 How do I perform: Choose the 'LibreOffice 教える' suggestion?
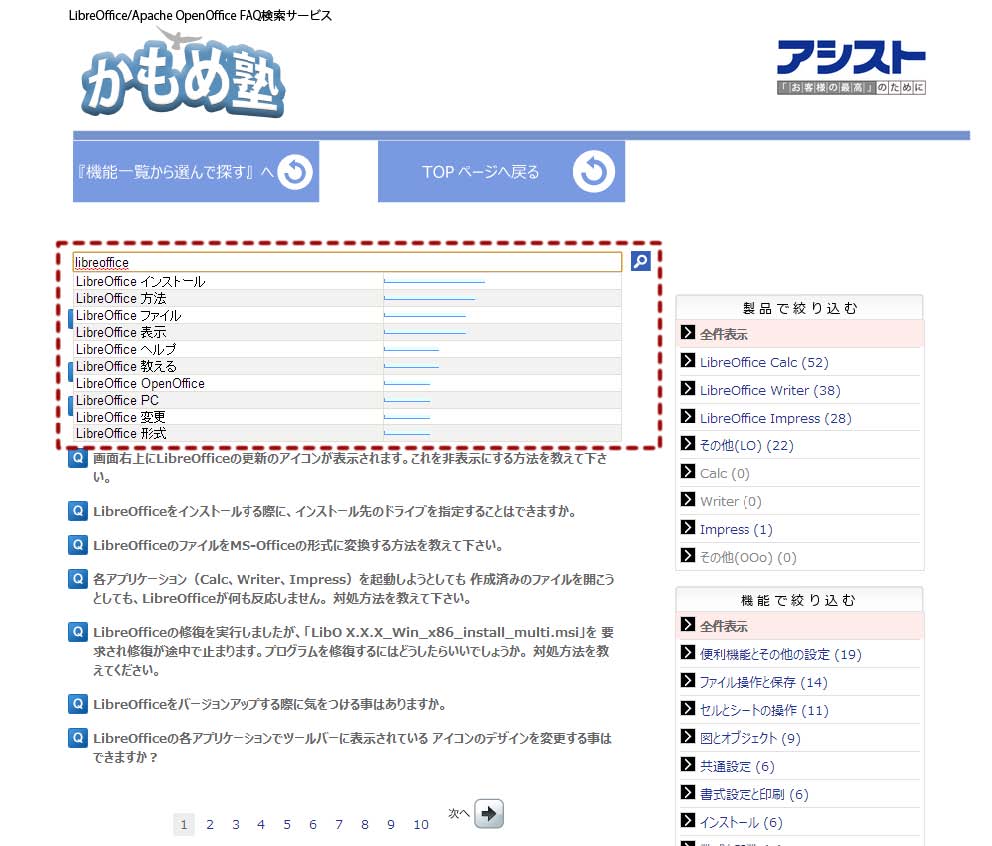tap(347, 366)
